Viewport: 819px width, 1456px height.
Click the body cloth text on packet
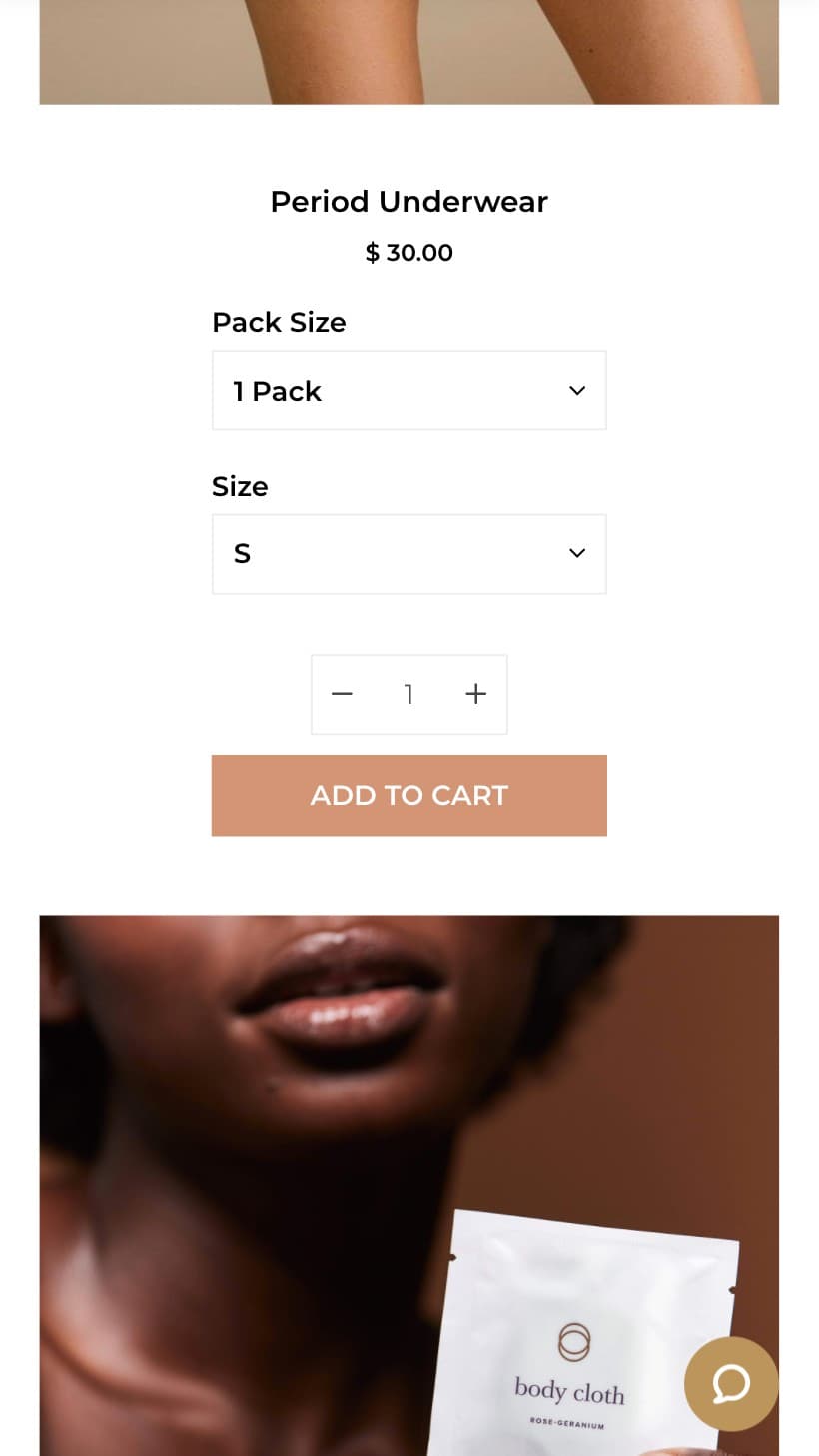[x=569, y=1390]
